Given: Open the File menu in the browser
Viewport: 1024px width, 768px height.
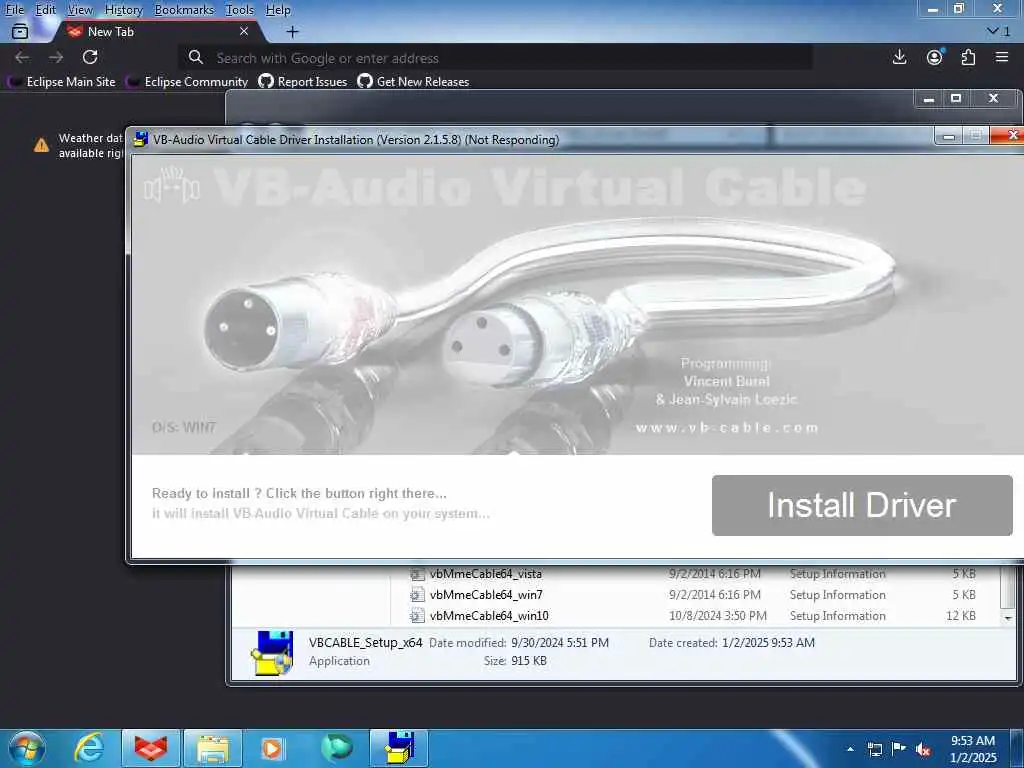Looking at the screenshot, I should 14,10.
